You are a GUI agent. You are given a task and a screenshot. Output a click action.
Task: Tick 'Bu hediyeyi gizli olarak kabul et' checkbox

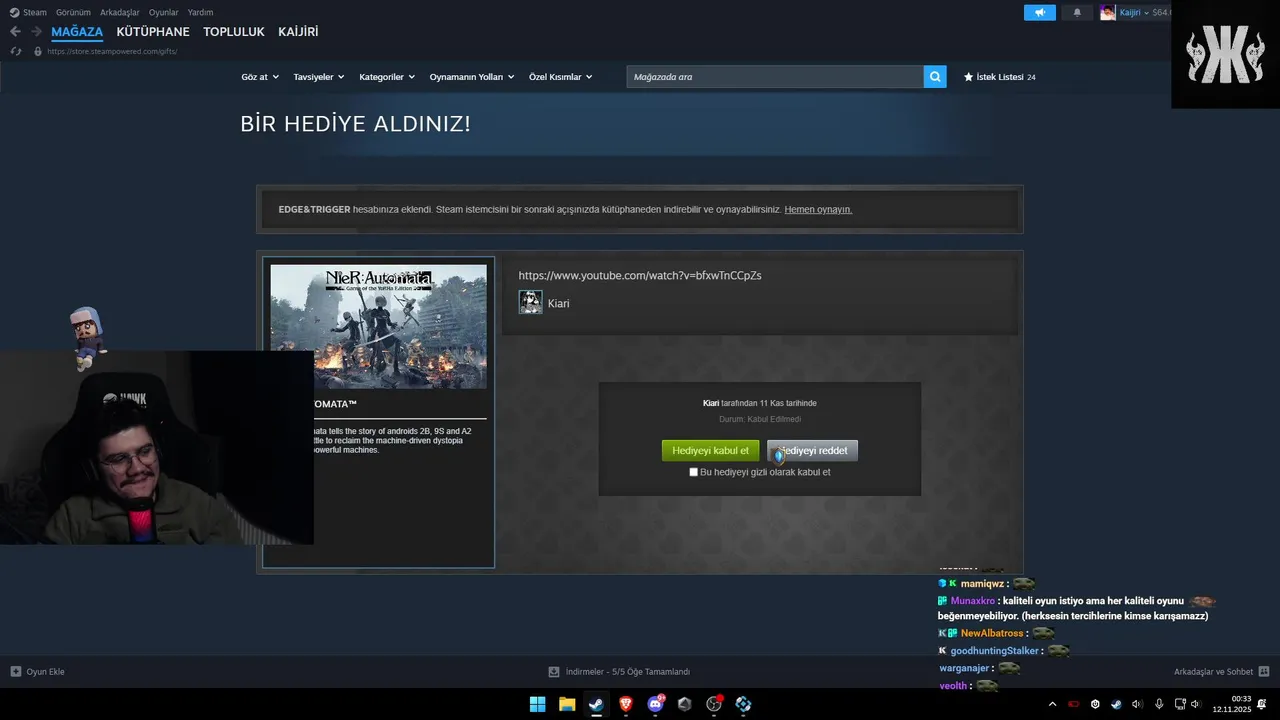tap(694, 472)
